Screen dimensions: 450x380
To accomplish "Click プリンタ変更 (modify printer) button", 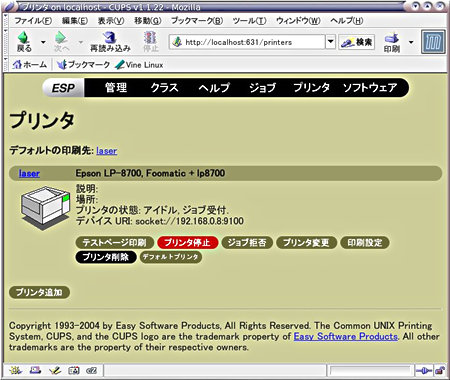I will pos(306,242).
